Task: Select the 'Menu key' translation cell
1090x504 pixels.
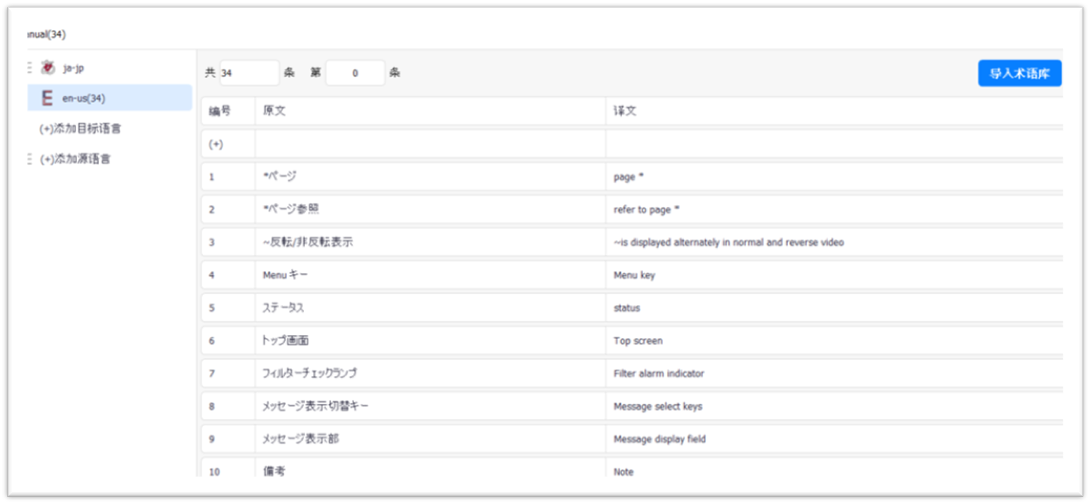Action: [x=635, y=275]
